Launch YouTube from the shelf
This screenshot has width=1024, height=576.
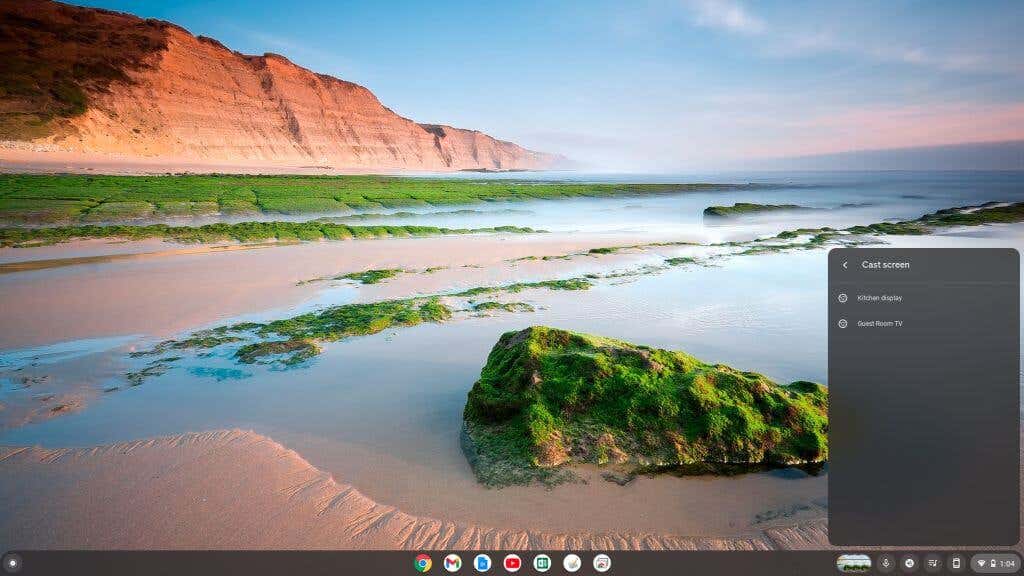point(513,563)
